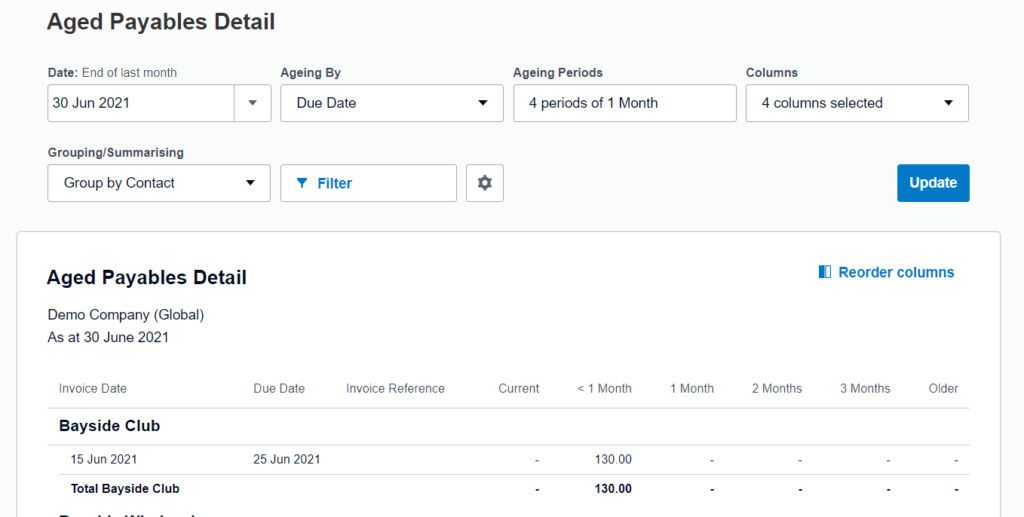Open the Ageing Periods field
This screenshot has width=1024, height=517.
(x=624, y=103)
